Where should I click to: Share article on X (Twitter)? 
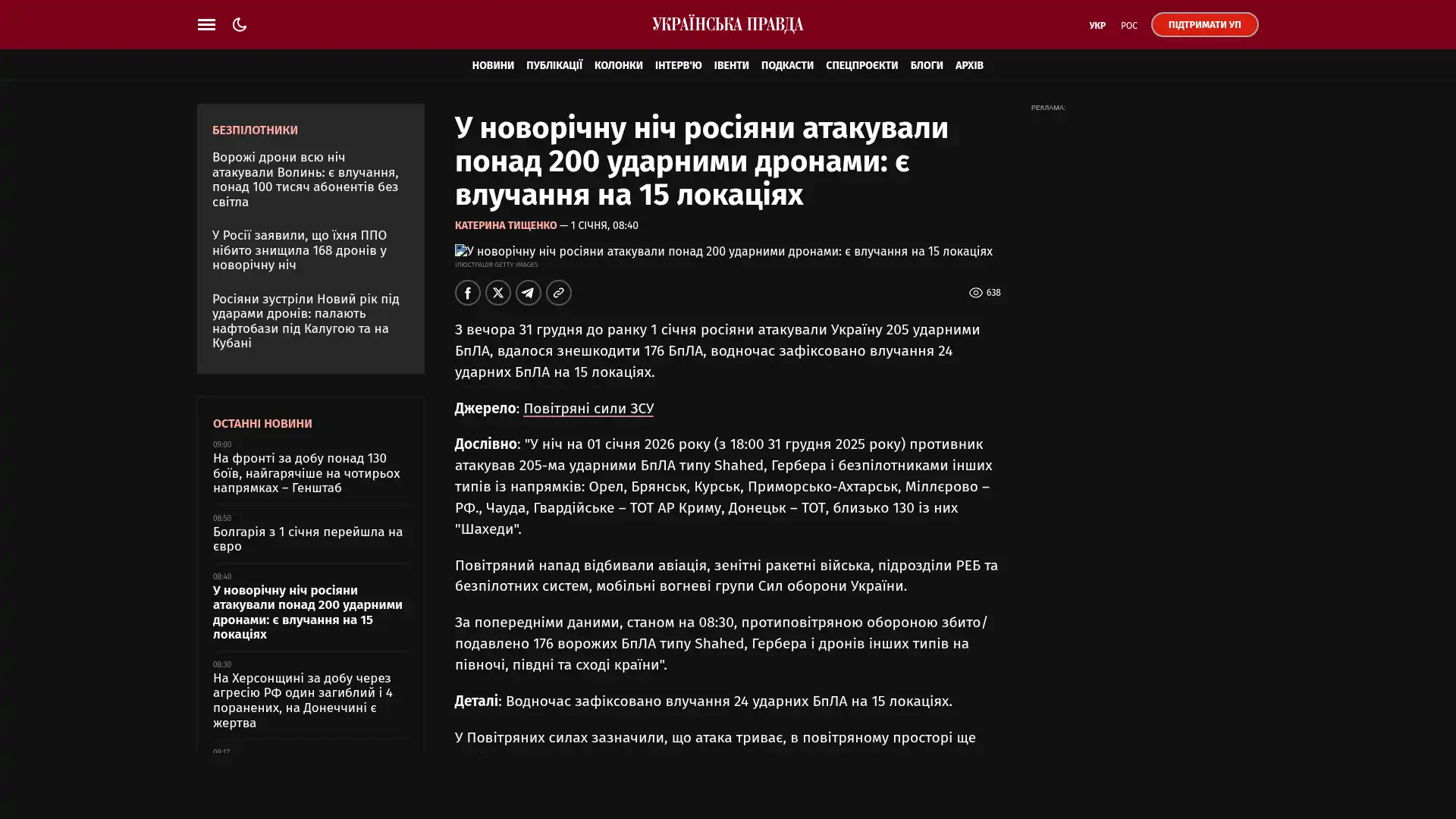[498, 293]
